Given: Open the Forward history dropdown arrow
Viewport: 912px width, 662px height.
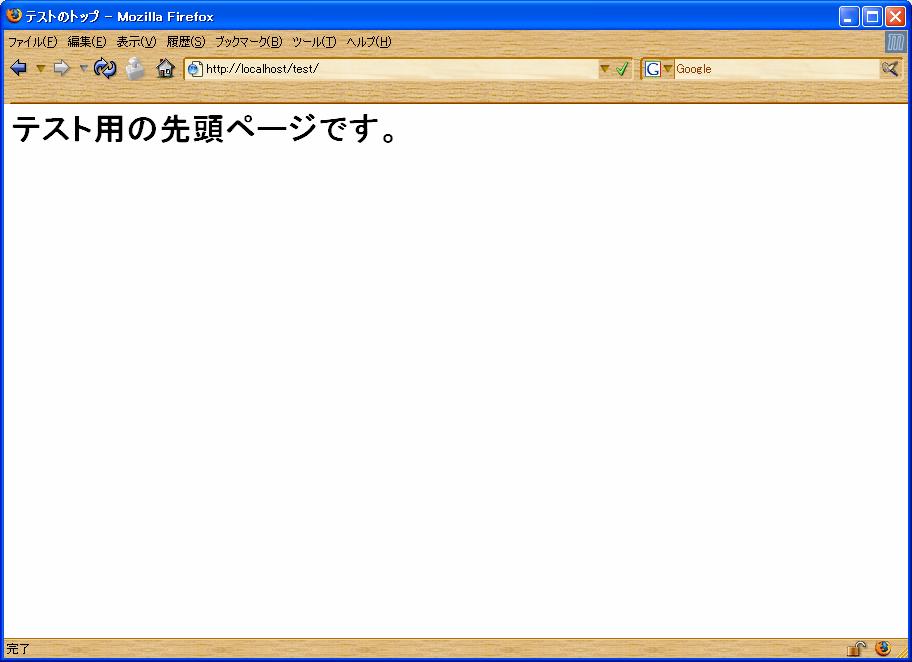Looking at the screenshot, I should [83, 68].
